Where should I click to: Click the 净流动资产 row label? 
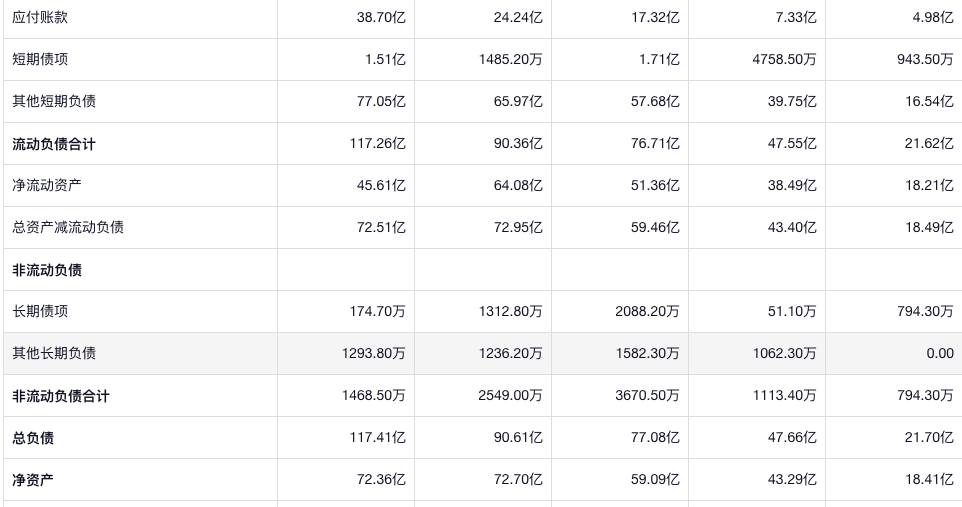(x=47, y=186)
